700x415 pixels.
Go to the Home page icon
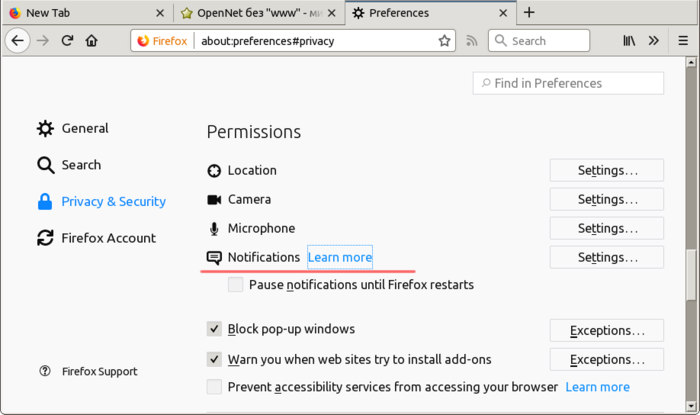click(x=92, y=41)
